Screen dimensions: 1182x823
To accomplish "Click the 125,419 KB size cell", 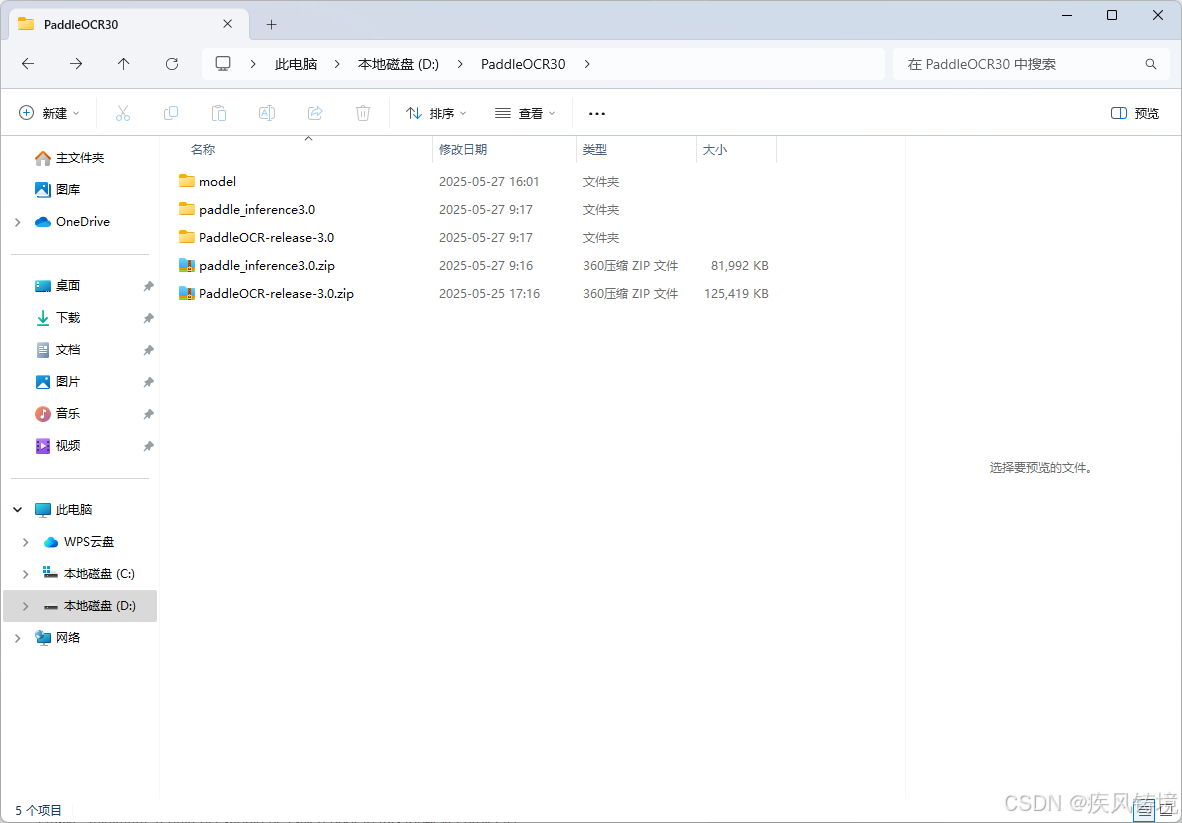I will coord(736,293).
